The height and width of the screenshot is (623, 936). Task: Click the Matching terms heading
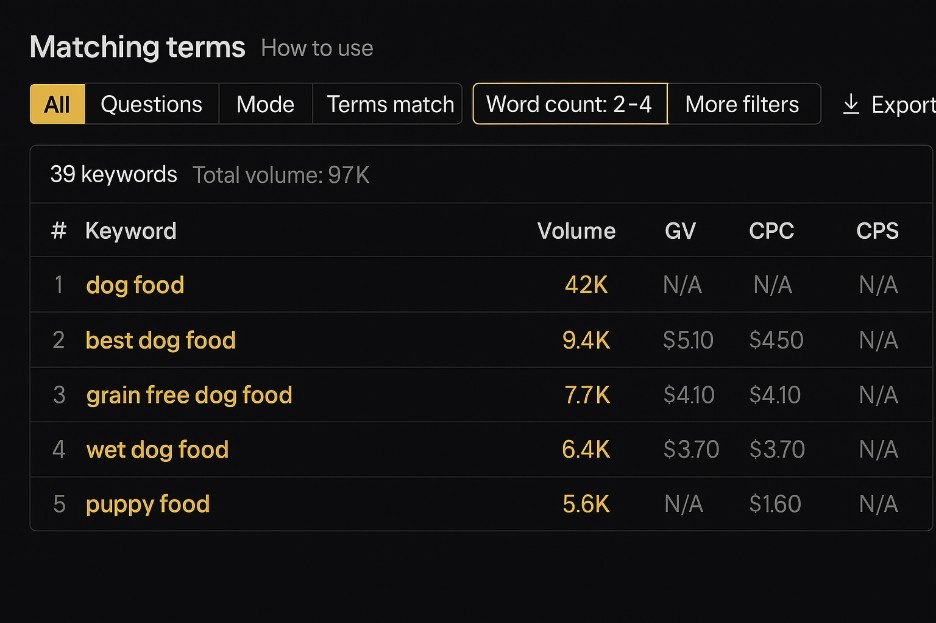[x=137, y=47]
